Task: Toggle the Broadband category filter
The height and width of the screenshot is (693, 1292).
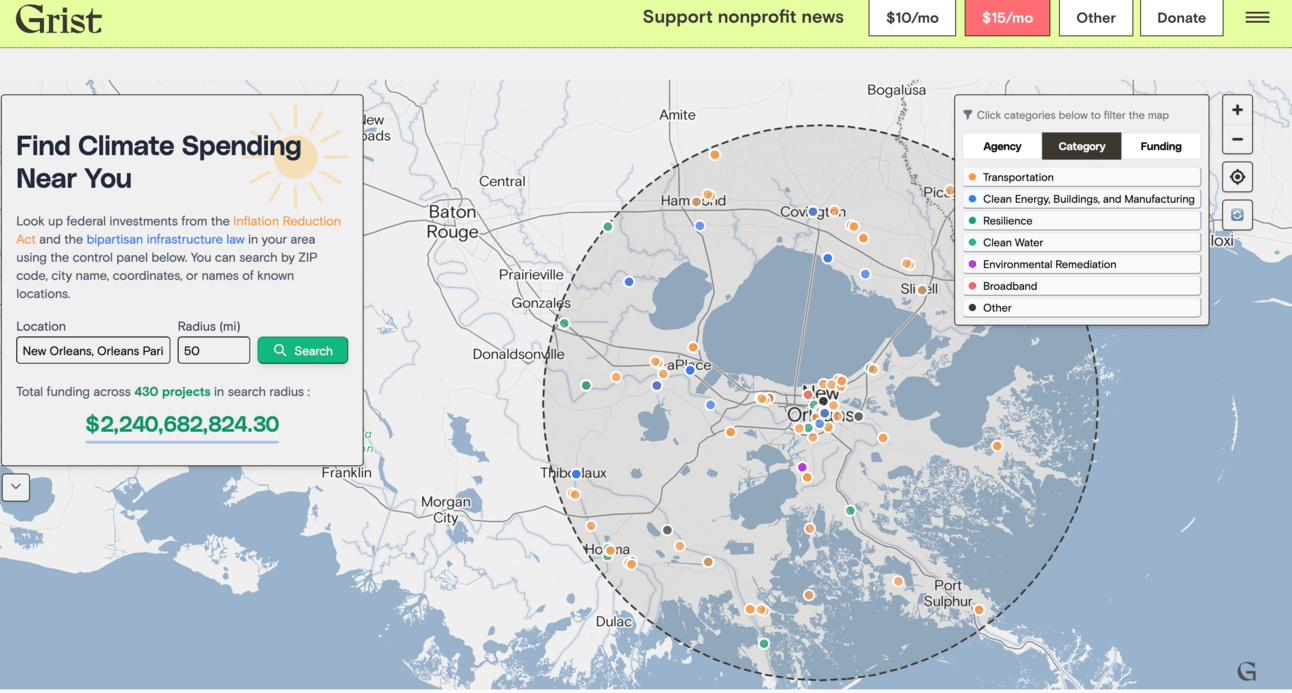Action: [x=1081, y=285]
